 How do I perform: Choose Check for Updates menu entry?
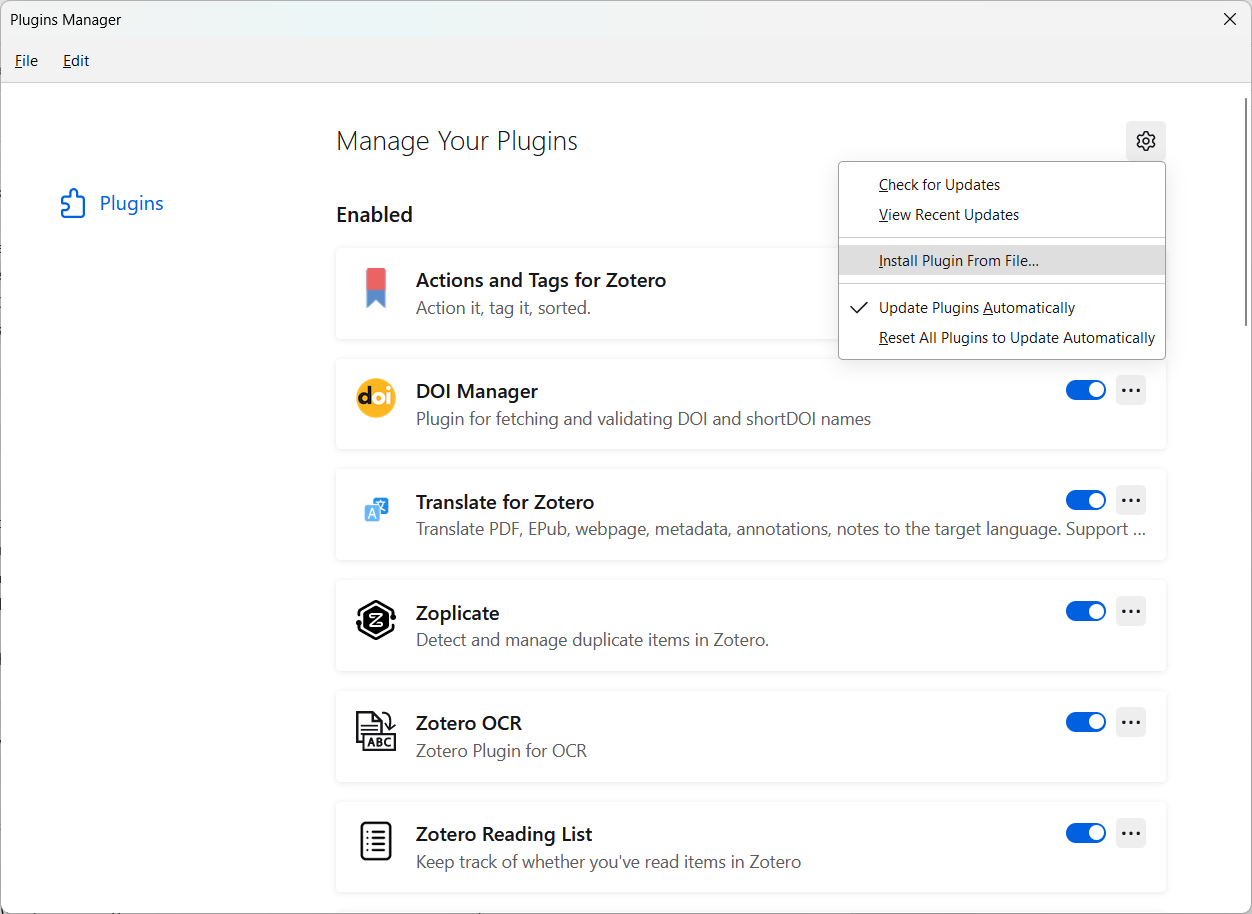pos(939,185)
